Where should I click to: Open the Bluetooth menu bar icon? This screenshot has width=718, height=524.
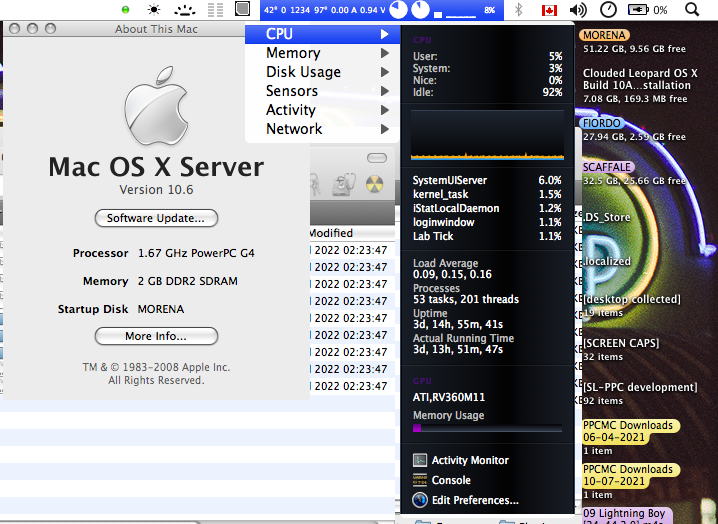pos(518,10)
